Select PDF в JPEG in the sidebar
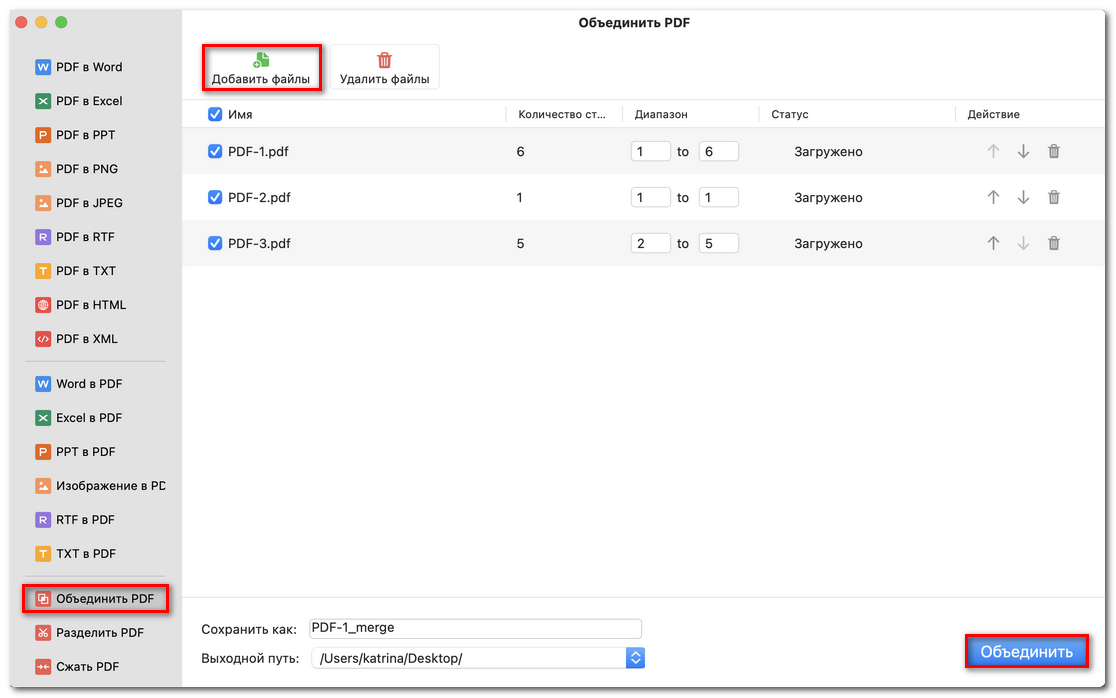 pyautogui.click(x=81, y=203)
